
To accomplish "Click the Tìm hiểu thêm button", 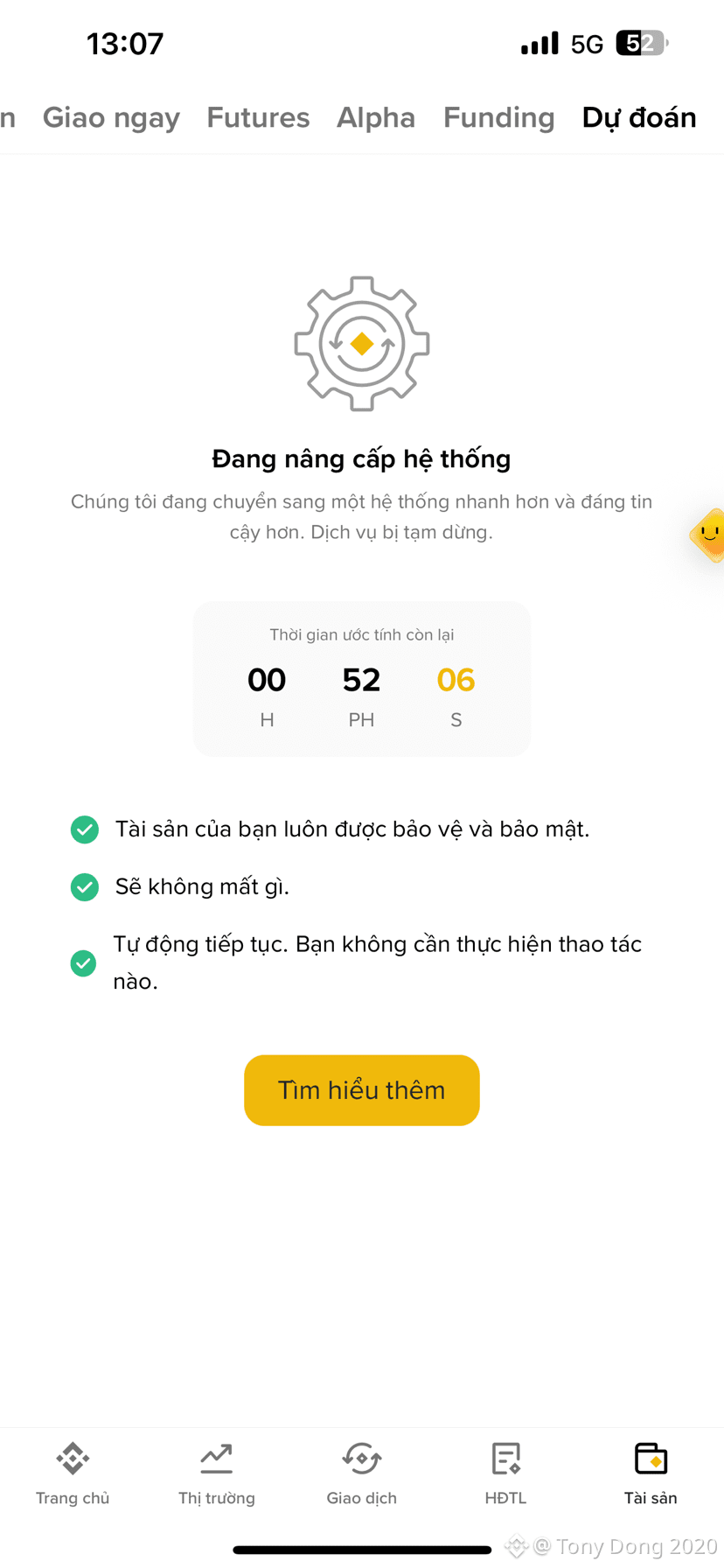I will click(x=362, y=1090).
